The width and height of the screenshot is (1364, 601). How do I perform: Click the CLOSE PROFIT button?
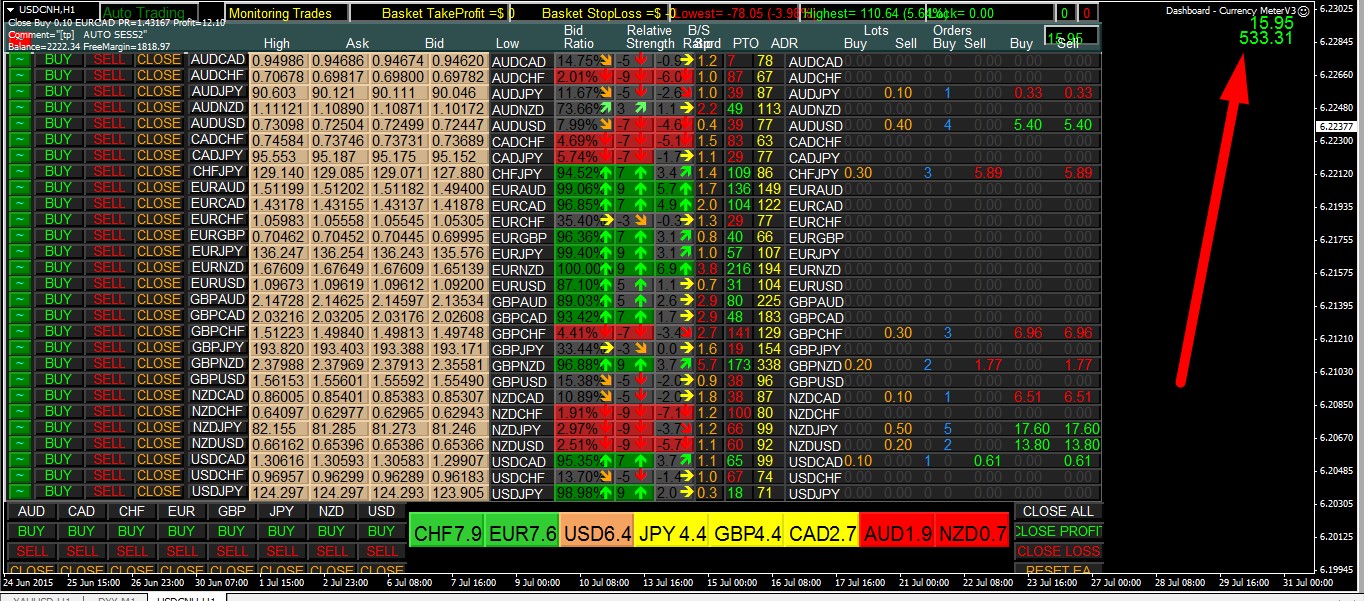[1058, 531]
